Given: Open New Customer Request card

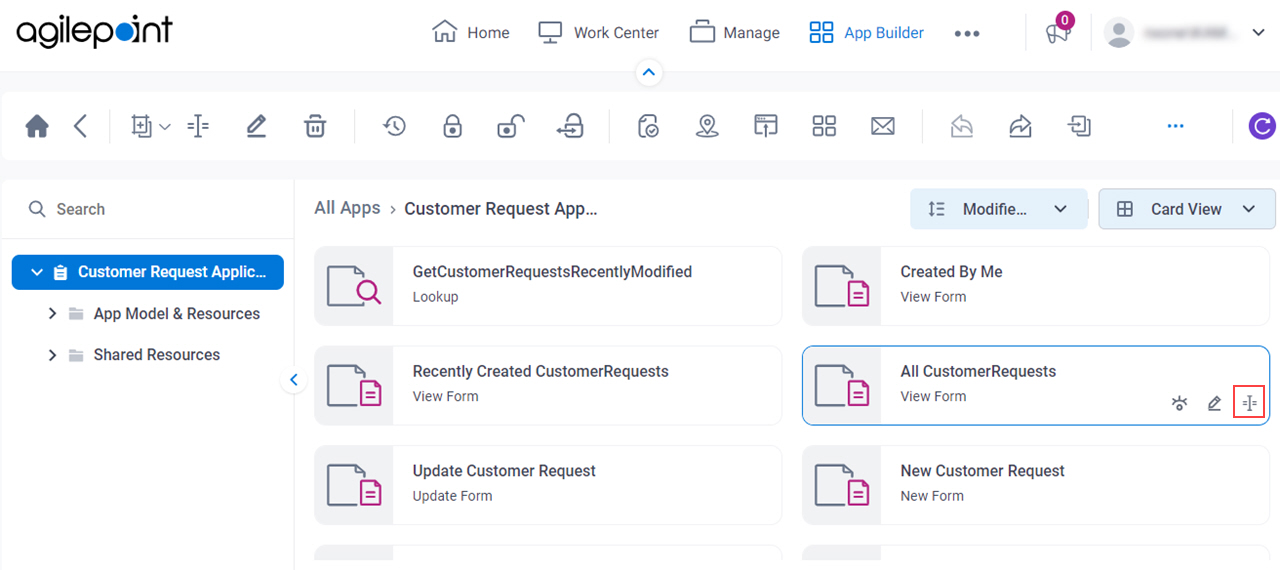Looking at the screenshot, I should click(x=1036, y=485).
